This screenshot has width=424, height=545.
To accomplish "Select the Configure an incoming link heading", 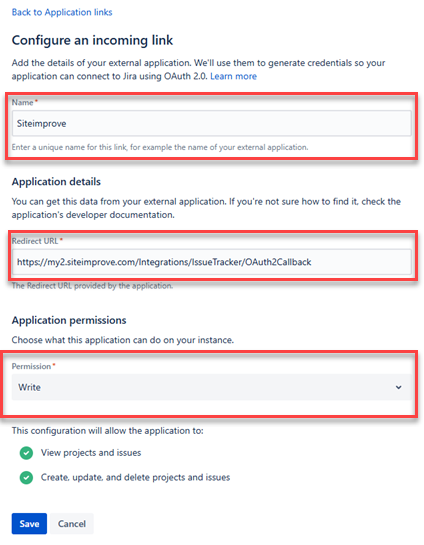I will [92, 40].
